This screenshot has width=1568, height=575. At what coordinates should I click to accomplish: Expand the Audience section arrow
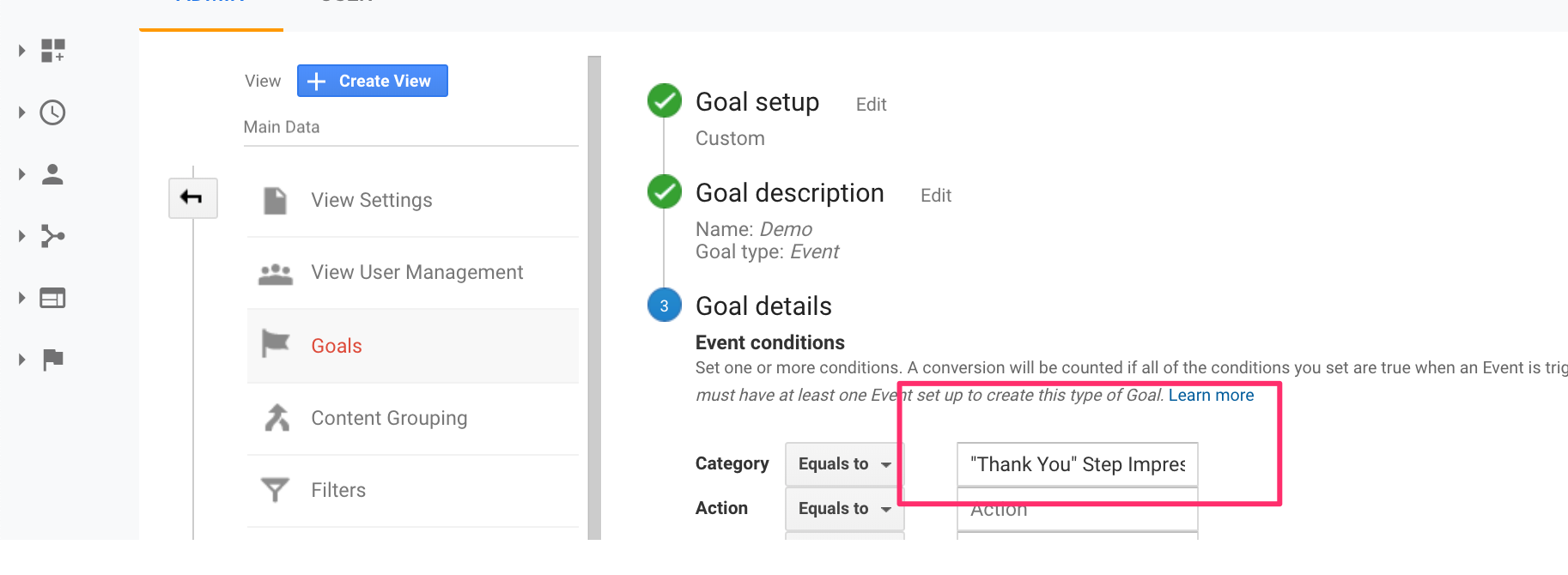(22, 174)
